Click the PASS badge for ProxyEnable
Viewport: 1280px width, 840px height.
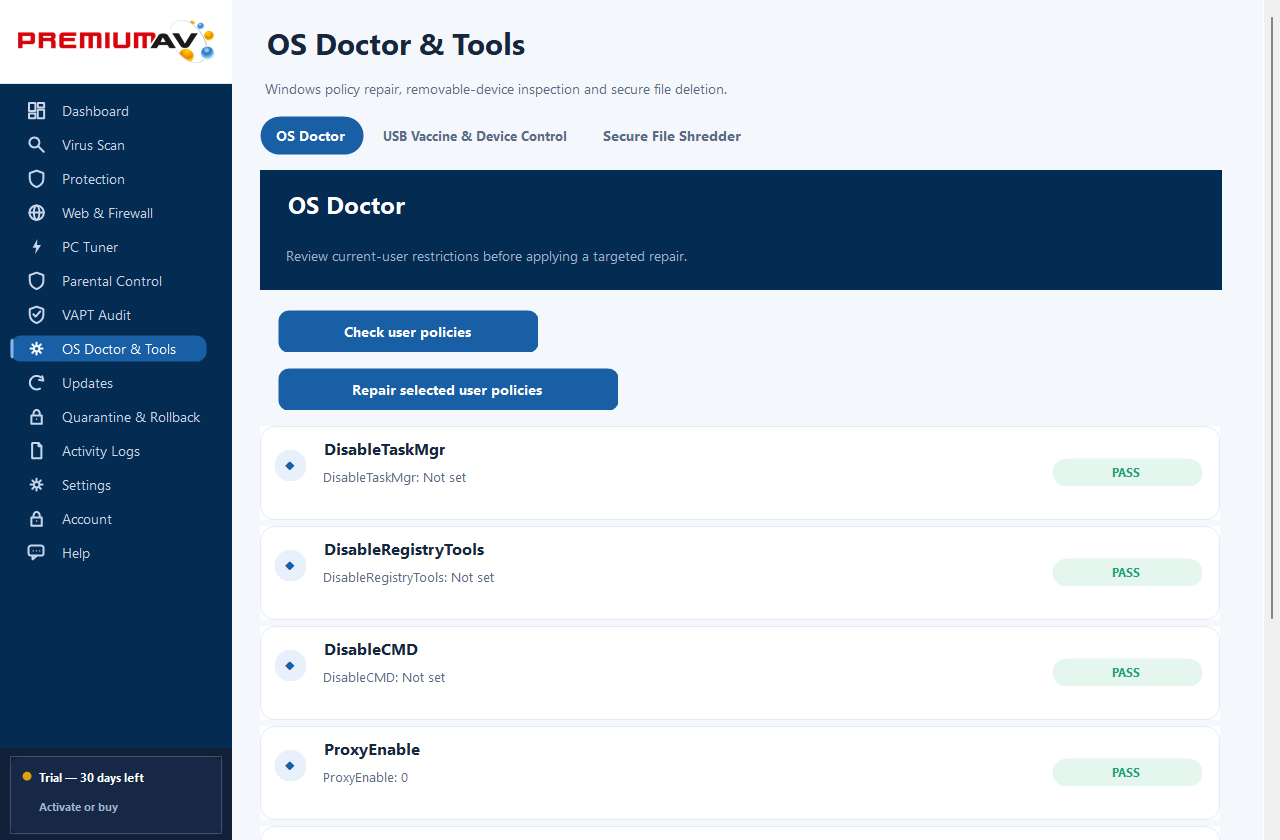pyautogui.click(x=1127, y=773)
